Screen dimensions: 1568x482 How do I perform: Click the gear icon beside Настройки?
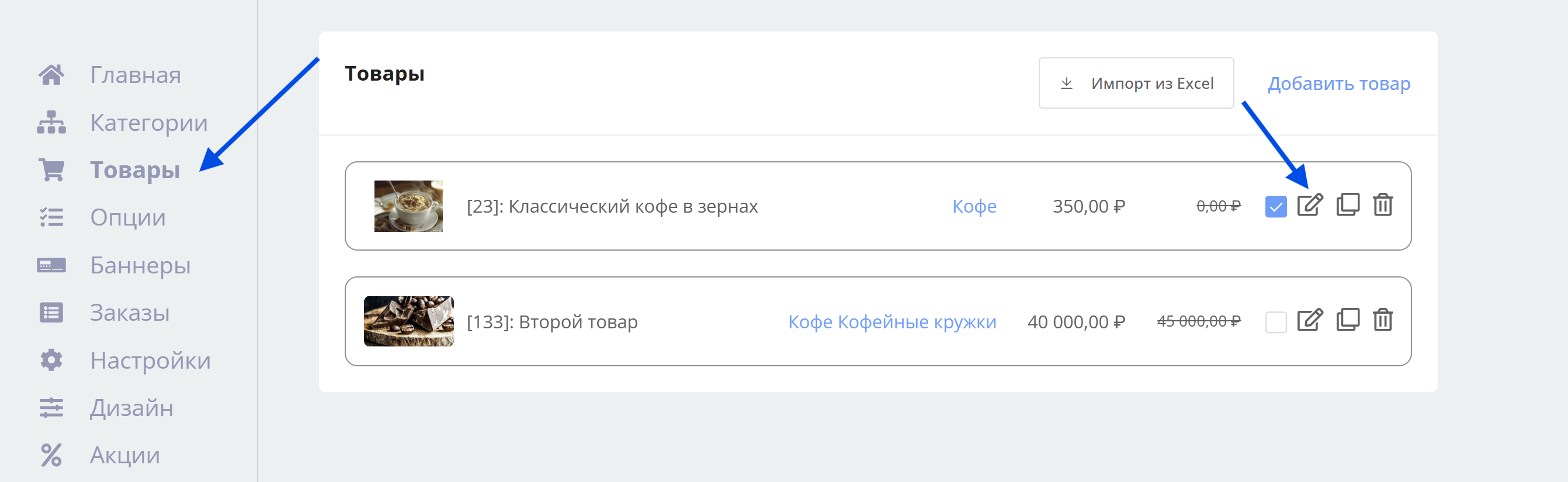click(x=52, y=360)
